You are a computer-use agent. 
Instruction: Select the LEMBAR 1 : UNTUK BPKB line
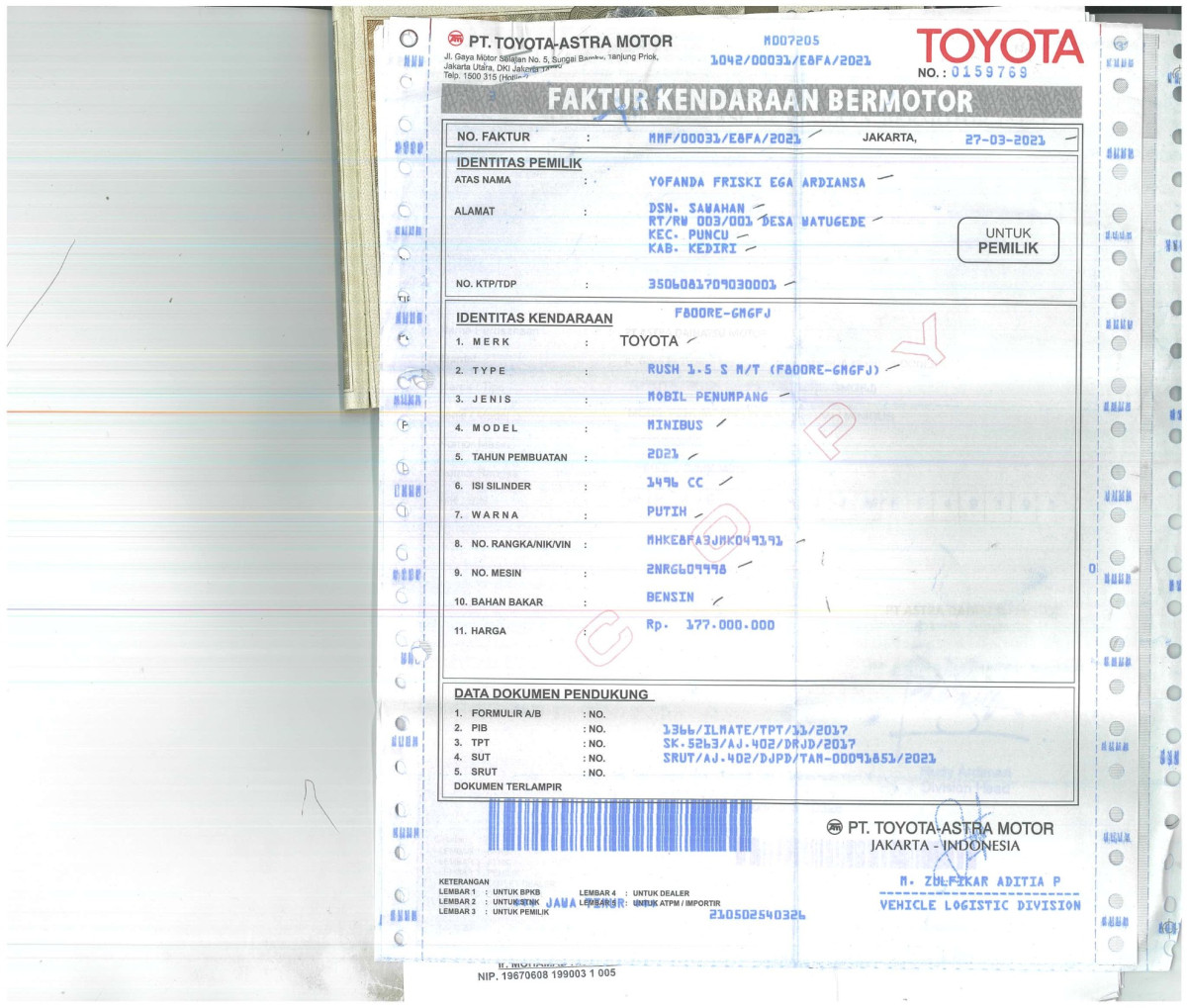click(490, 892)
